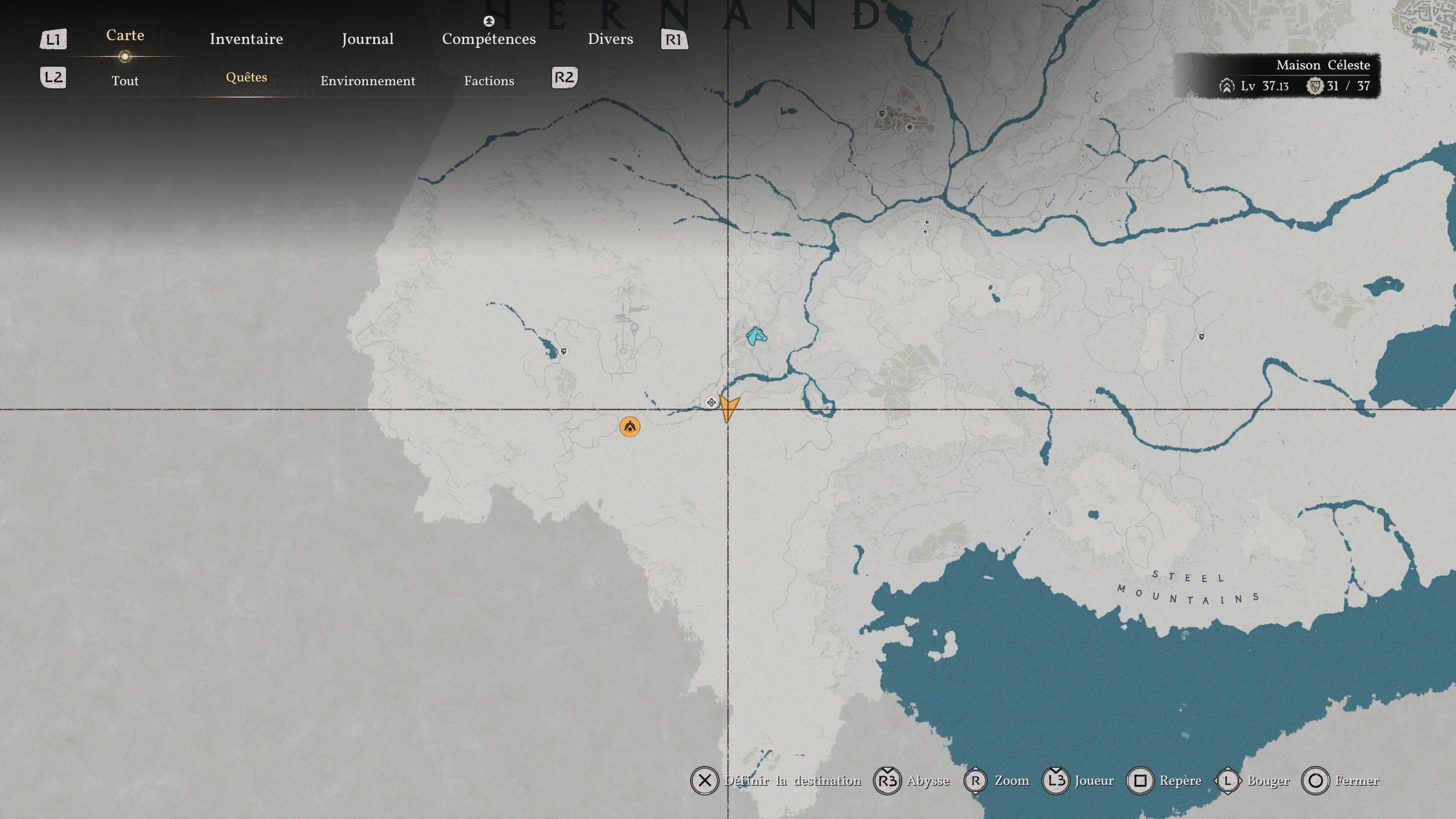This screenshot has height=819, width=1456.
Task: Click the Square button icon for Repère
Action: click(x=1140, y=781)
